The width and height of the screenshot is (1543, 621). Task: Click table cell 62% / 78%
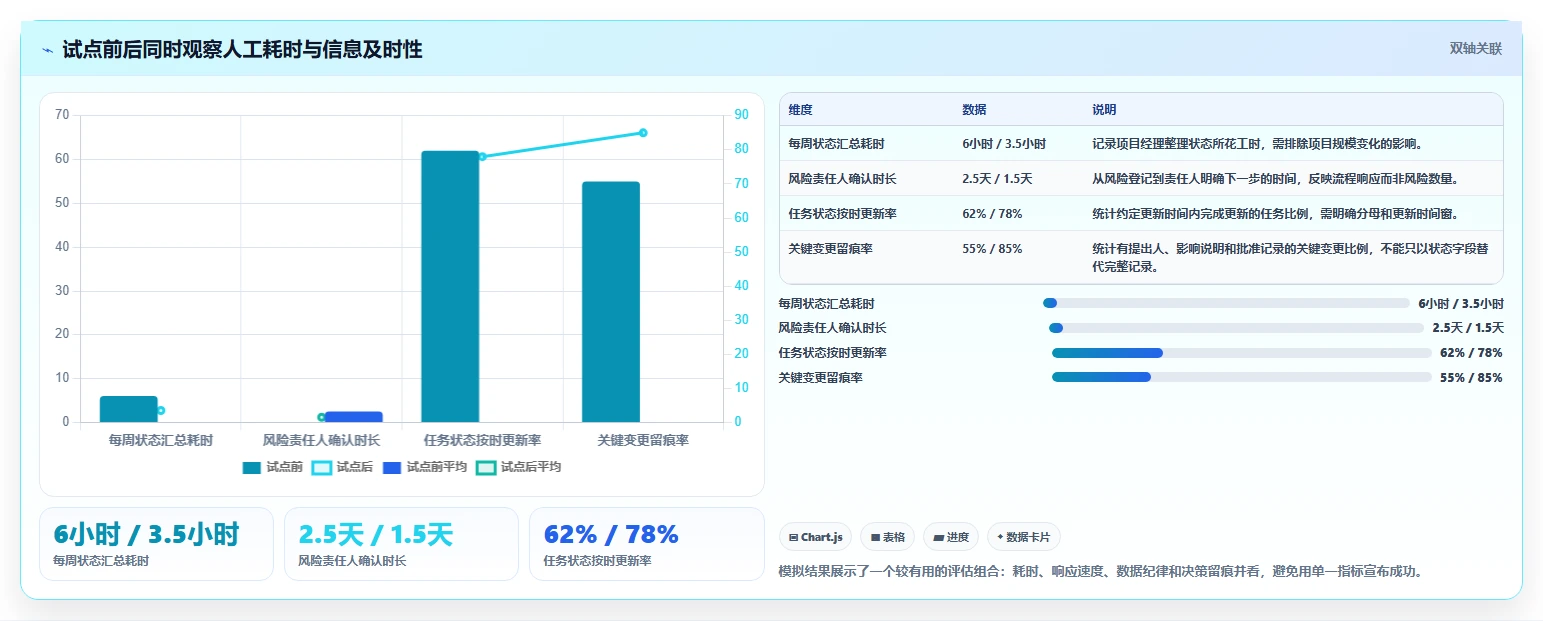tap(992, 213)
